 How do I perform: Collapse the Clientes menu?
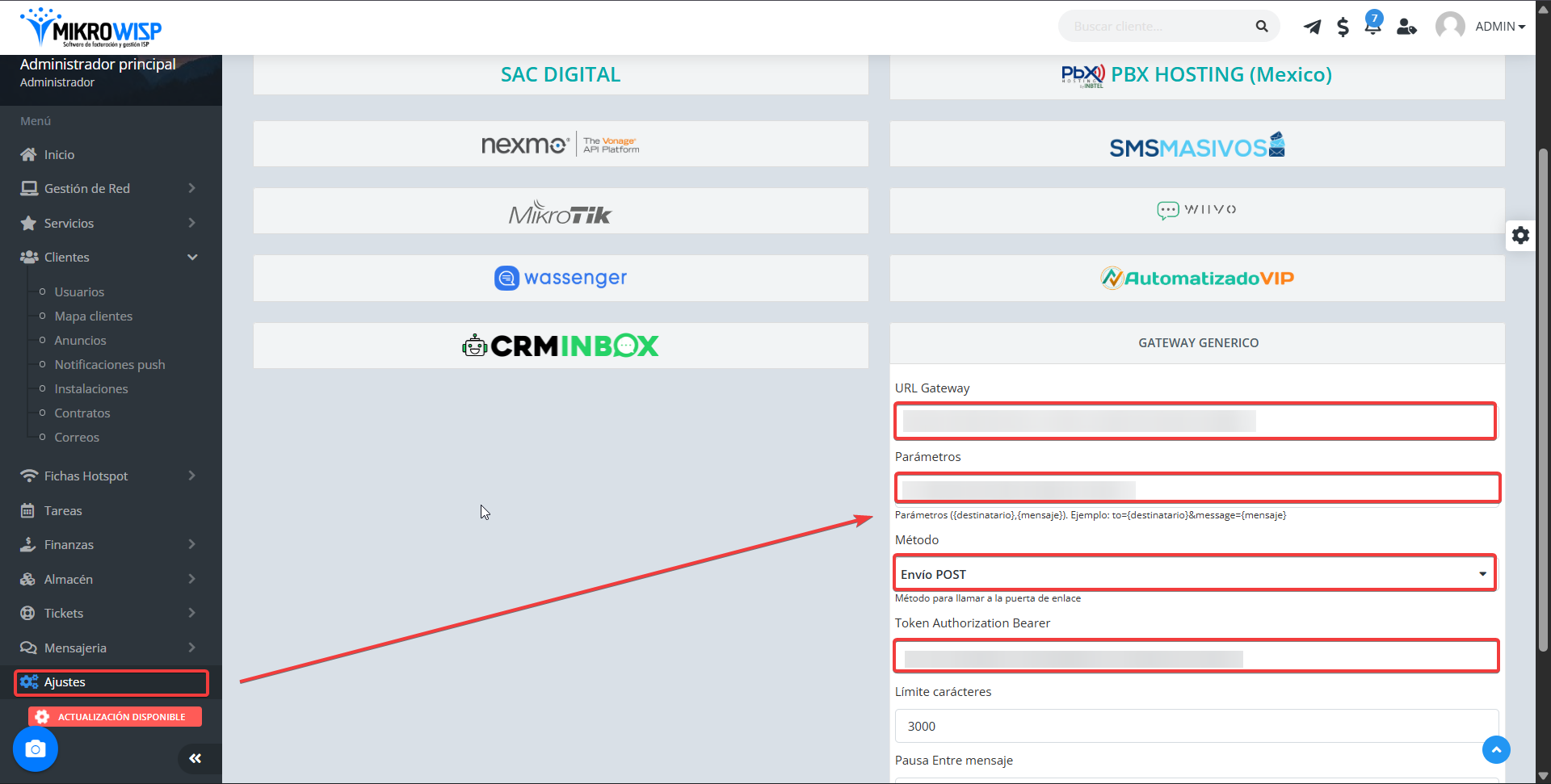pyautogui.click(x=111, y=257)
